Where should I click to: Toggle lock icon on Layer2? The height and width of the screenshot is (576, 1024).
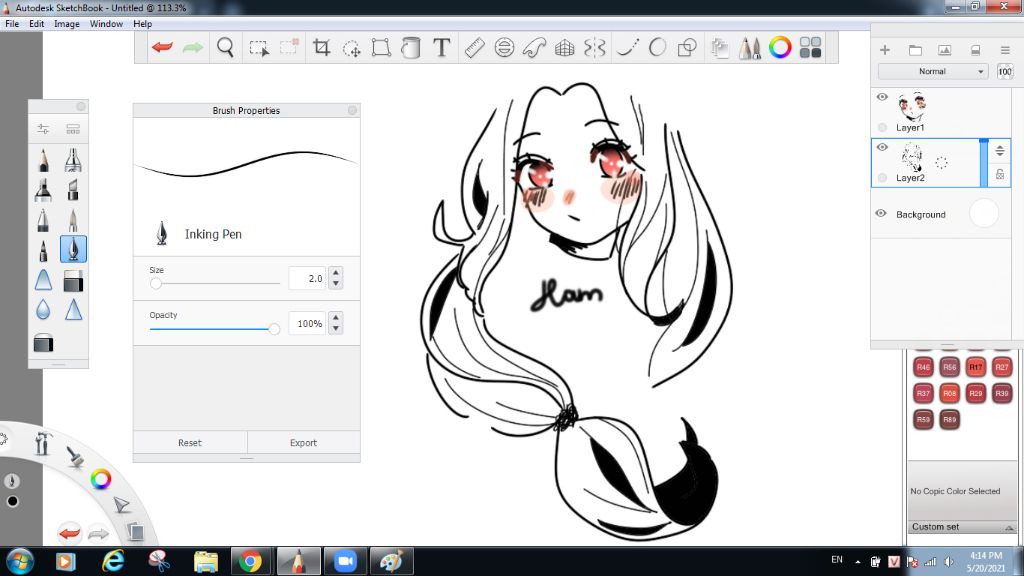click(1000, 174)
